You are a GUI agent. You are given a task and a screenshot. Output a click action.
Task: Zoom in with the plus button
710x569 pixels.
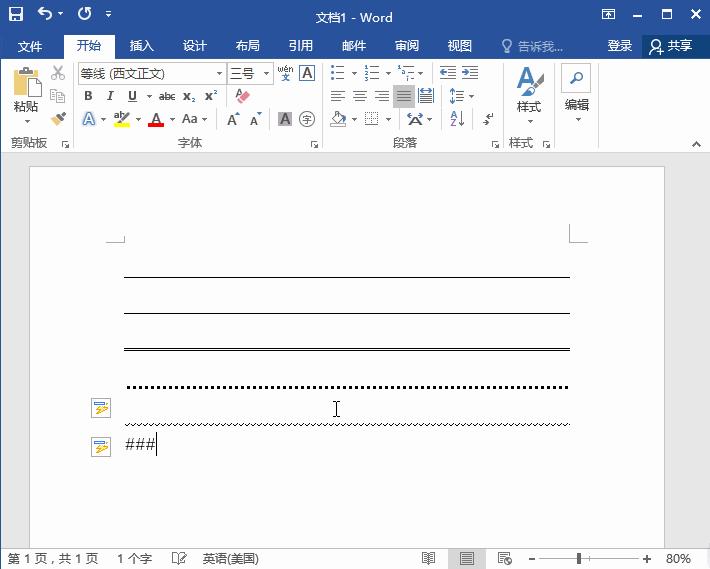tap(647, 559)
